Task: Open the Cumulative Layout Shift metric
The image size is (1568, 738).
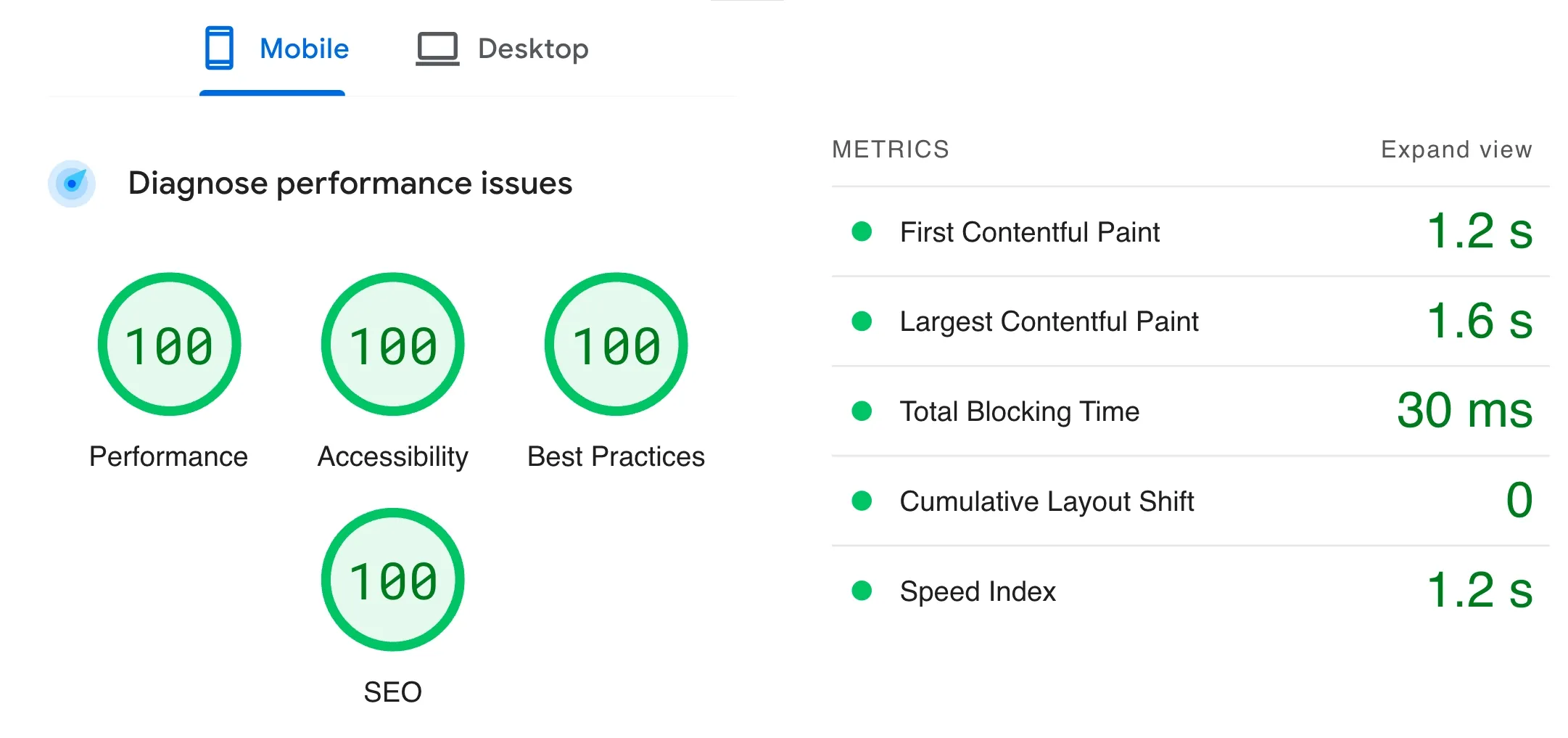Action: pyautogui.click(x=1047, y=501)
